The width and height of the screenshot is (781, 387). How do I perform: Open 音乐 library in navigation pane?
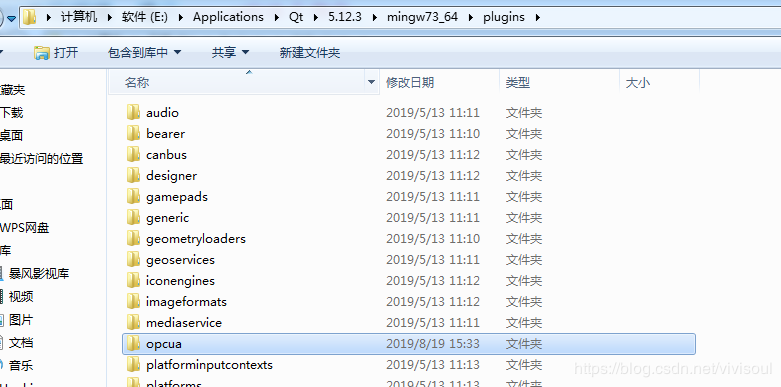tap(21, 366)
